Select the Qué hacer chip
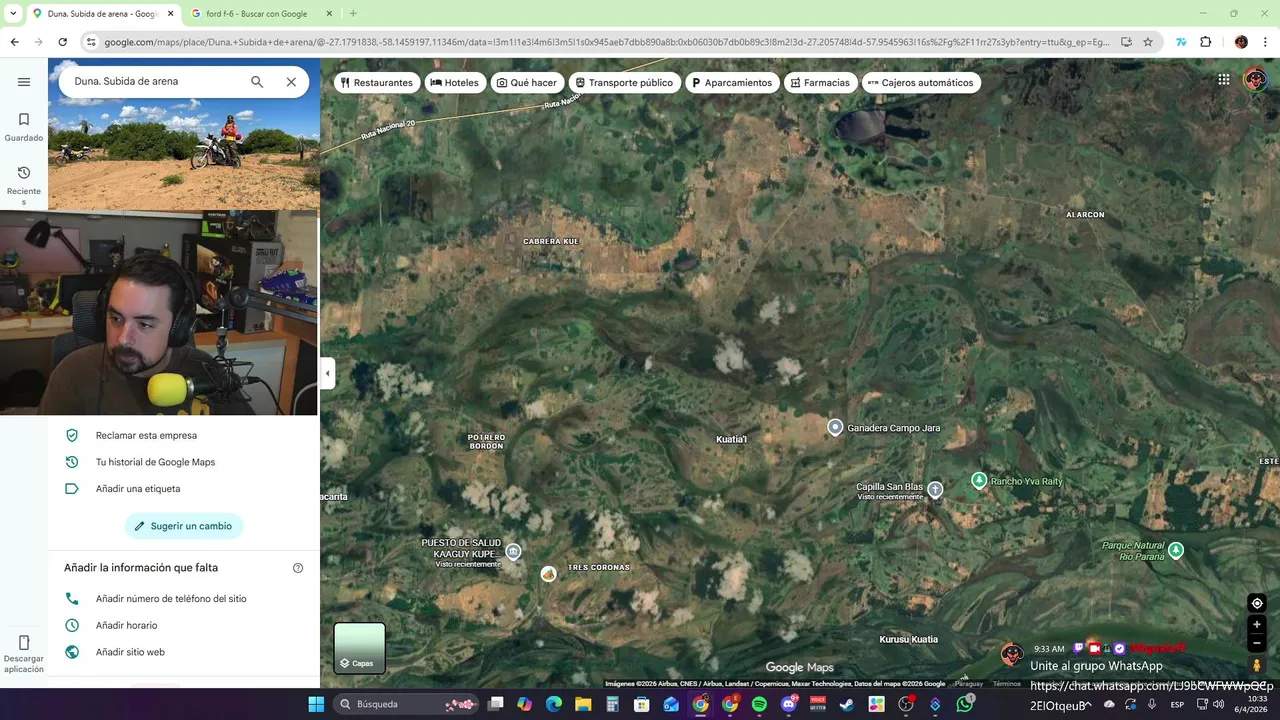This screenshot has height=720, width=1280. tap(527, 83)
